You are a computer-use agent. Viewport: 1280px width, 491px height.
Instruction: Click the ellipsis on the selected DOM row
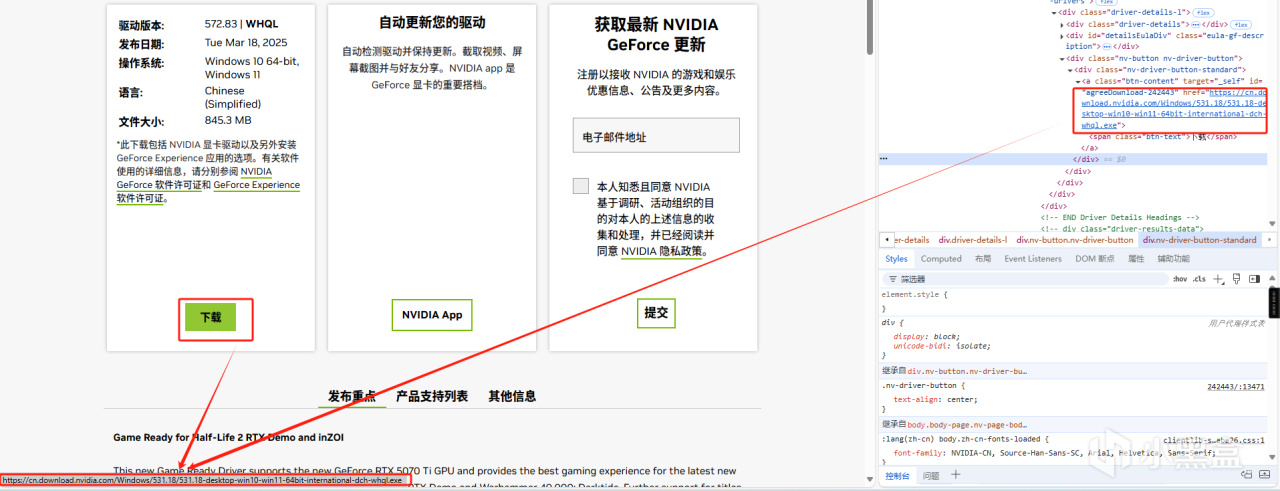[x=884, y=158]
